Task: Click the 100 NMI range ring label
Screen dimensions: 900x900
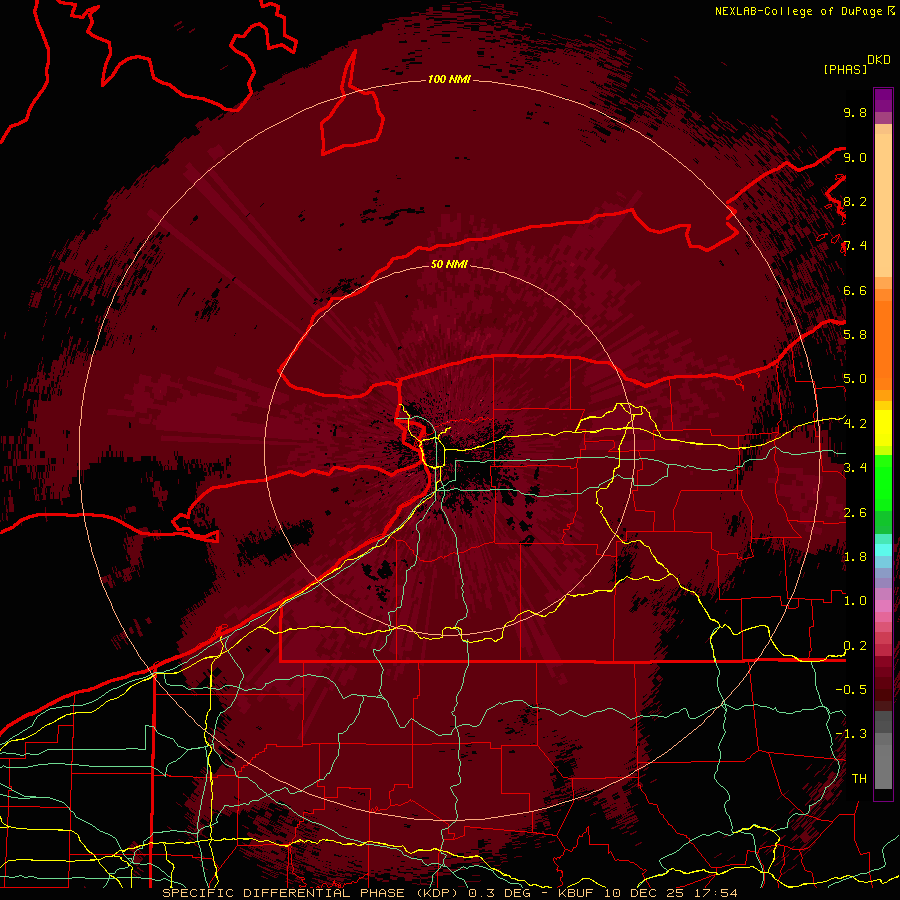Action: [449, 79]
